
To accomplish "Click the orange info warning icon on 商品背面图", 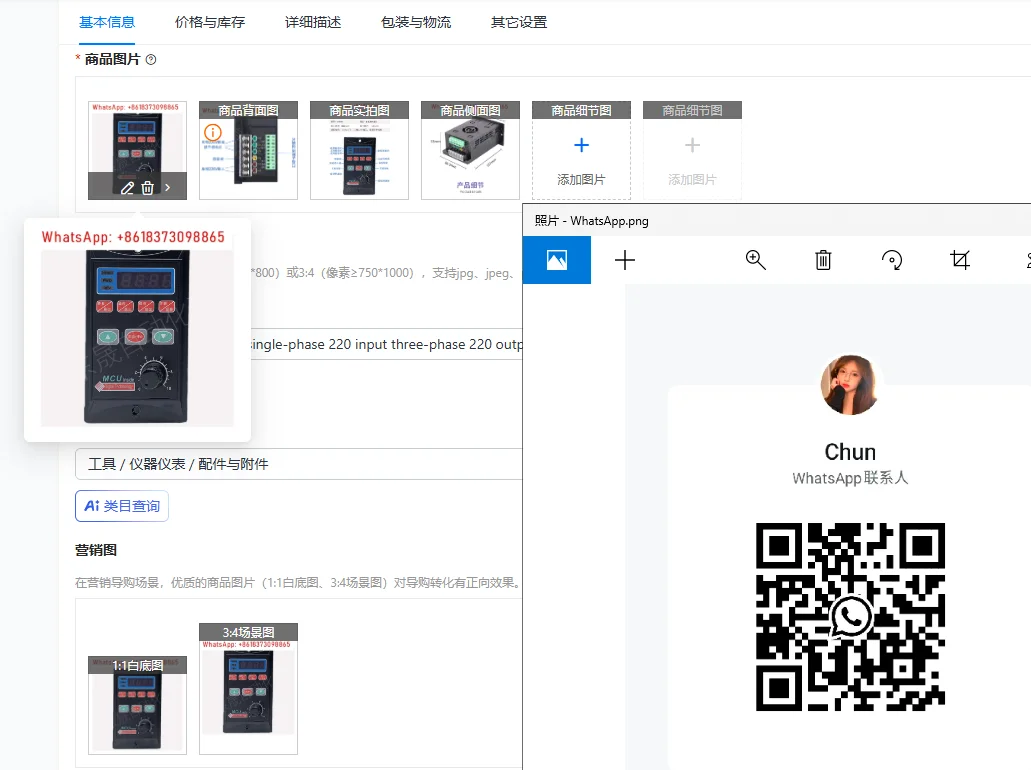I will [212, 132].
